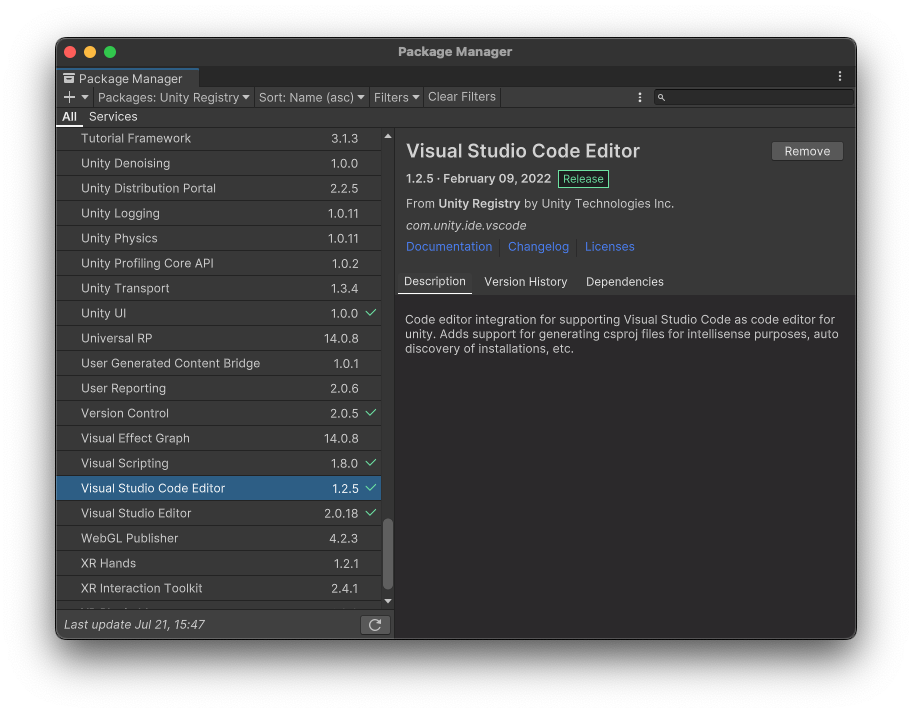The height and width of the screenshot is (713, 912).
Task: Open the Filters dropdown
Action: coord(396,97)
